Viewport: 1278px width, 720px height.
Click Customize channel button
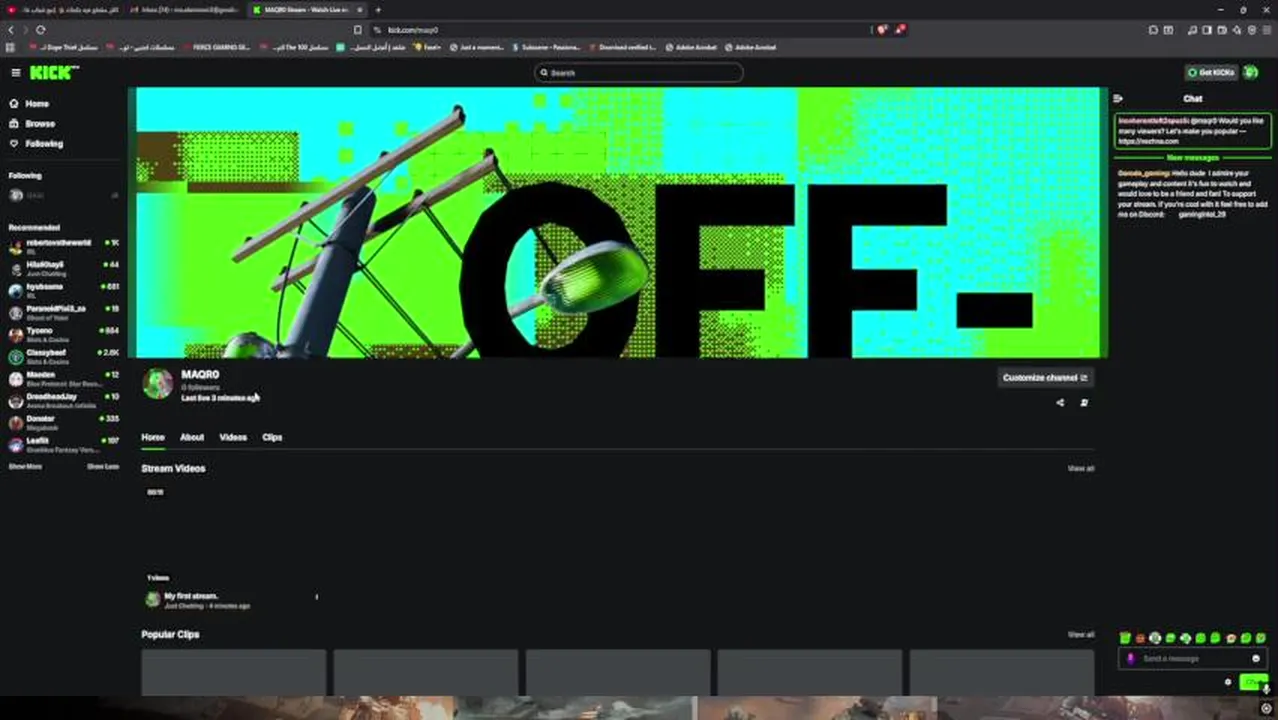1045,377
